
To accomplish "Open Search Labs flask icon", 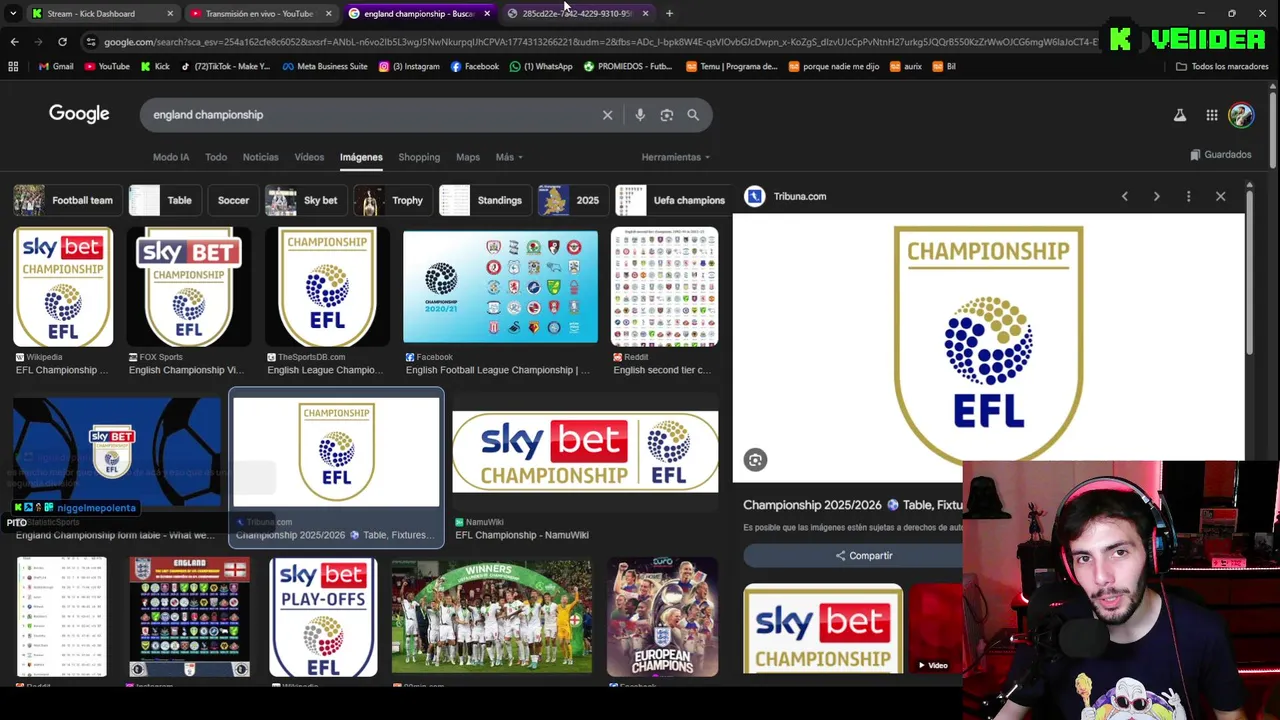I will click(x=1180, y=115).
